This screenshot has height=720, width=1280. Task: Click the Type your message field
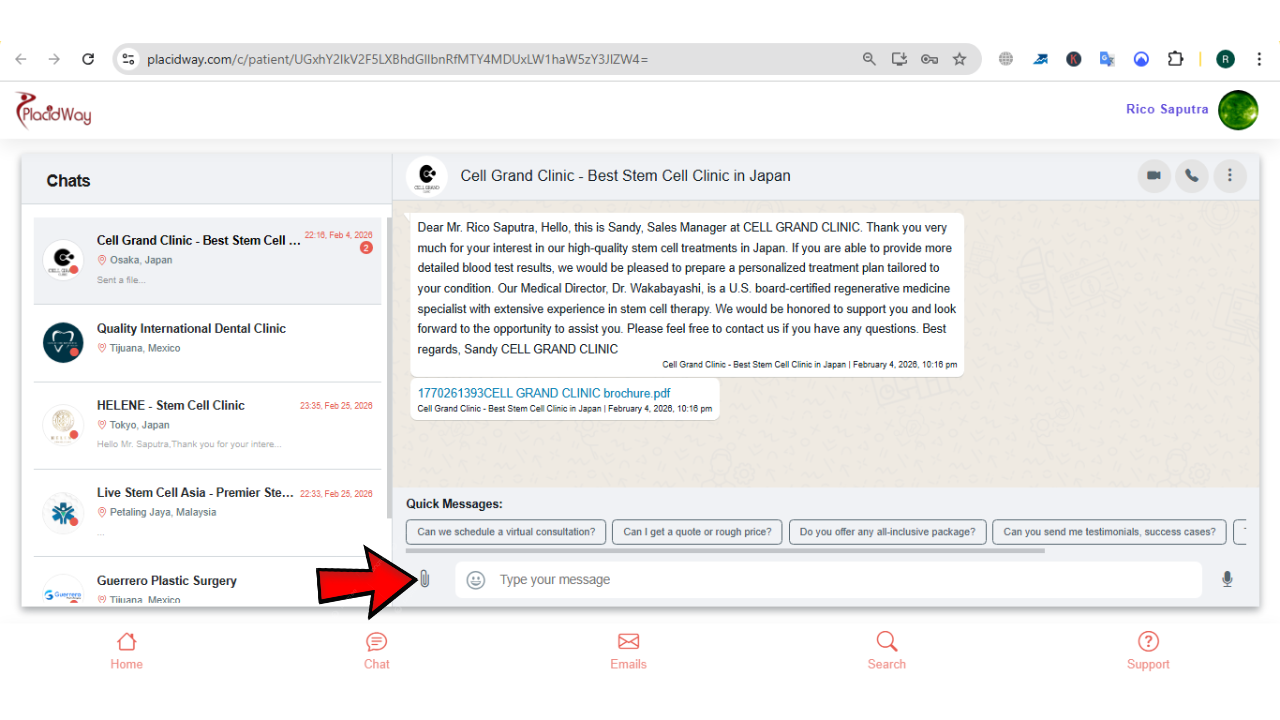point(840,580)
